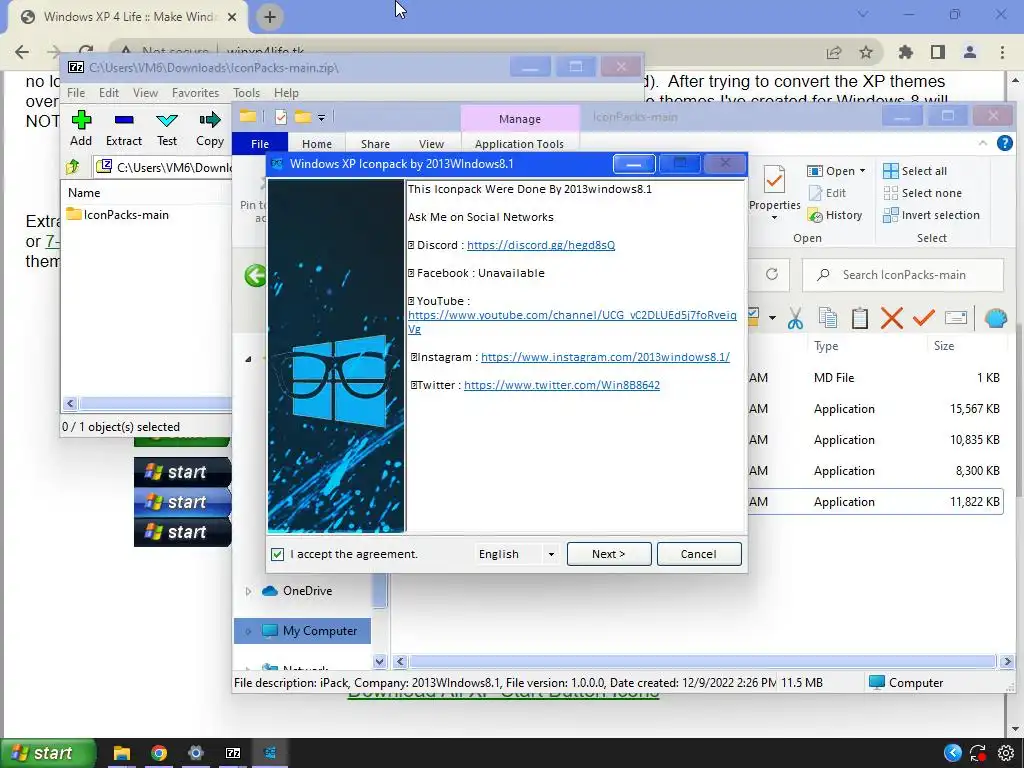1024x768 pixels.
Task: Click the Type column header
Action: 826,346
